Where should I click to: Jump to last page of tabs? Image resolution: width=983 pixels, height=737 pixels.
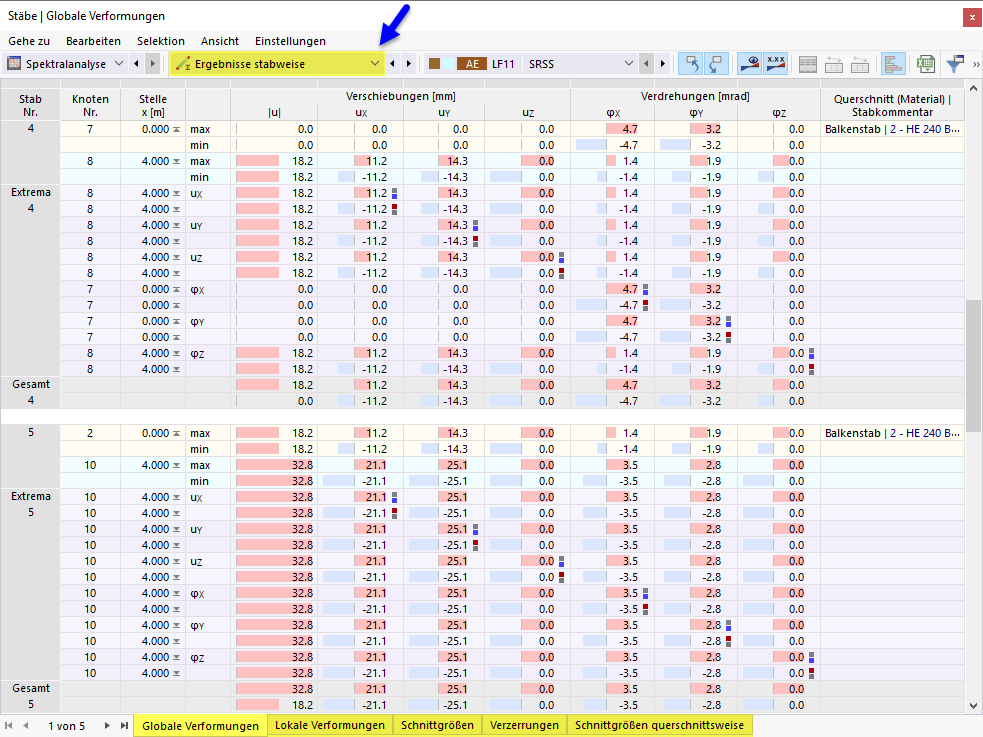click(124, 726)
